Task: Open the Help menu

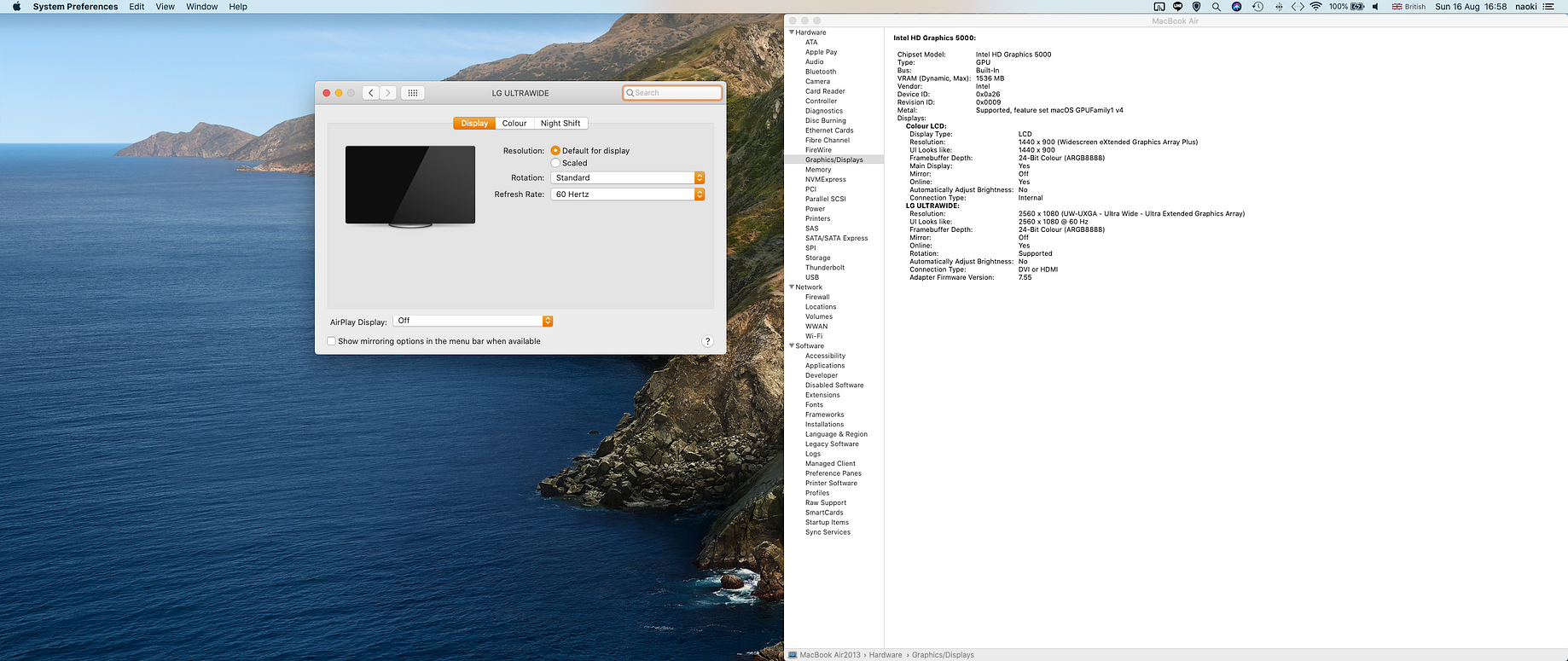Action: pyautogui.click(x=238, y=6)
